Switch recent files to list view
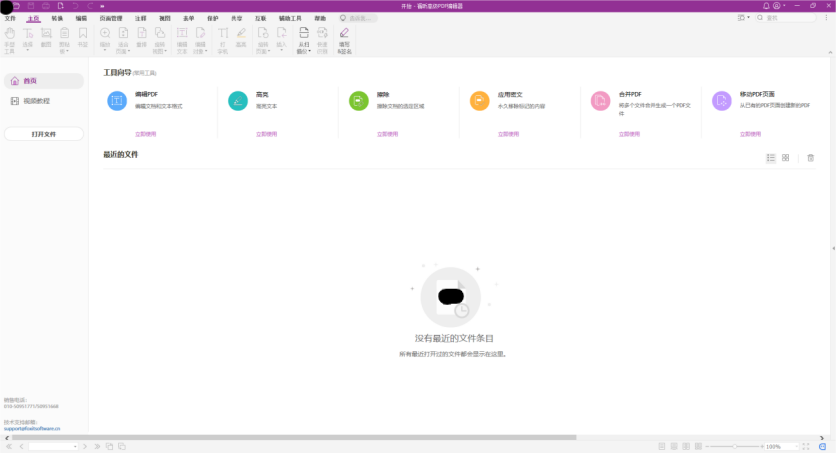 [771, 158]
